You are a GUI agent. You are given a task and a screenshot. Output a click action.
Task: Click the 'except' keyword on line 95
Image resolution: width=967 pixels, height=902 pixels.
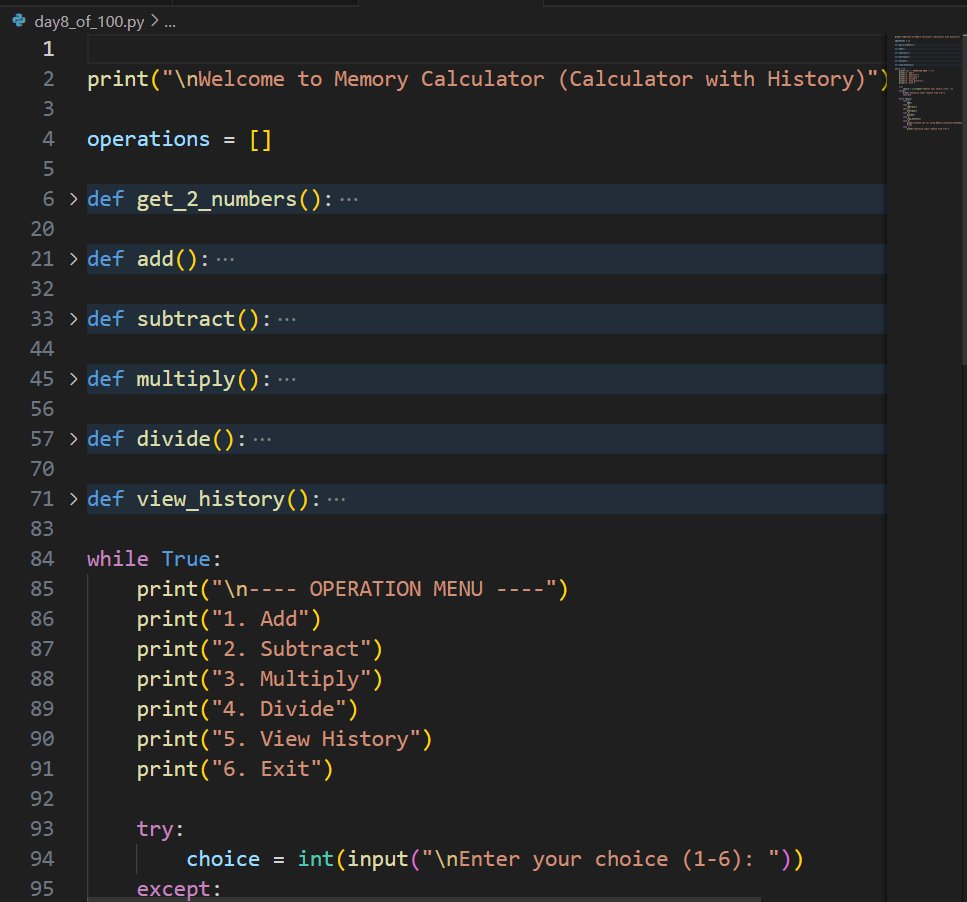tap(173, 889)
